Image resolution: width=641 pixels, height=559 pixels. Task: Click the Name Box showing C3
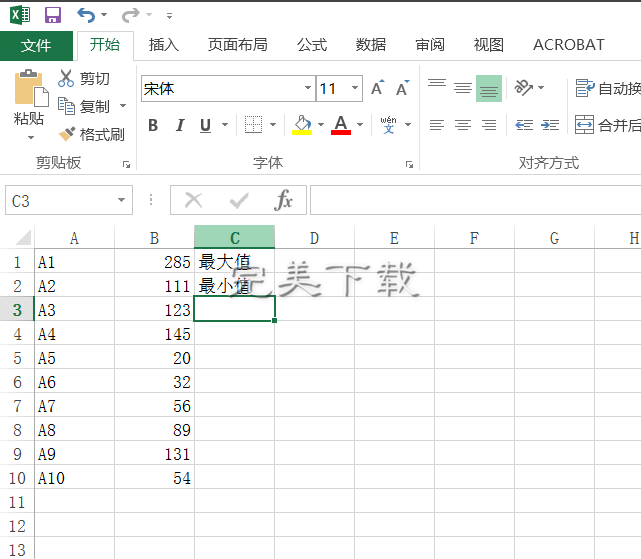point(69,200)
